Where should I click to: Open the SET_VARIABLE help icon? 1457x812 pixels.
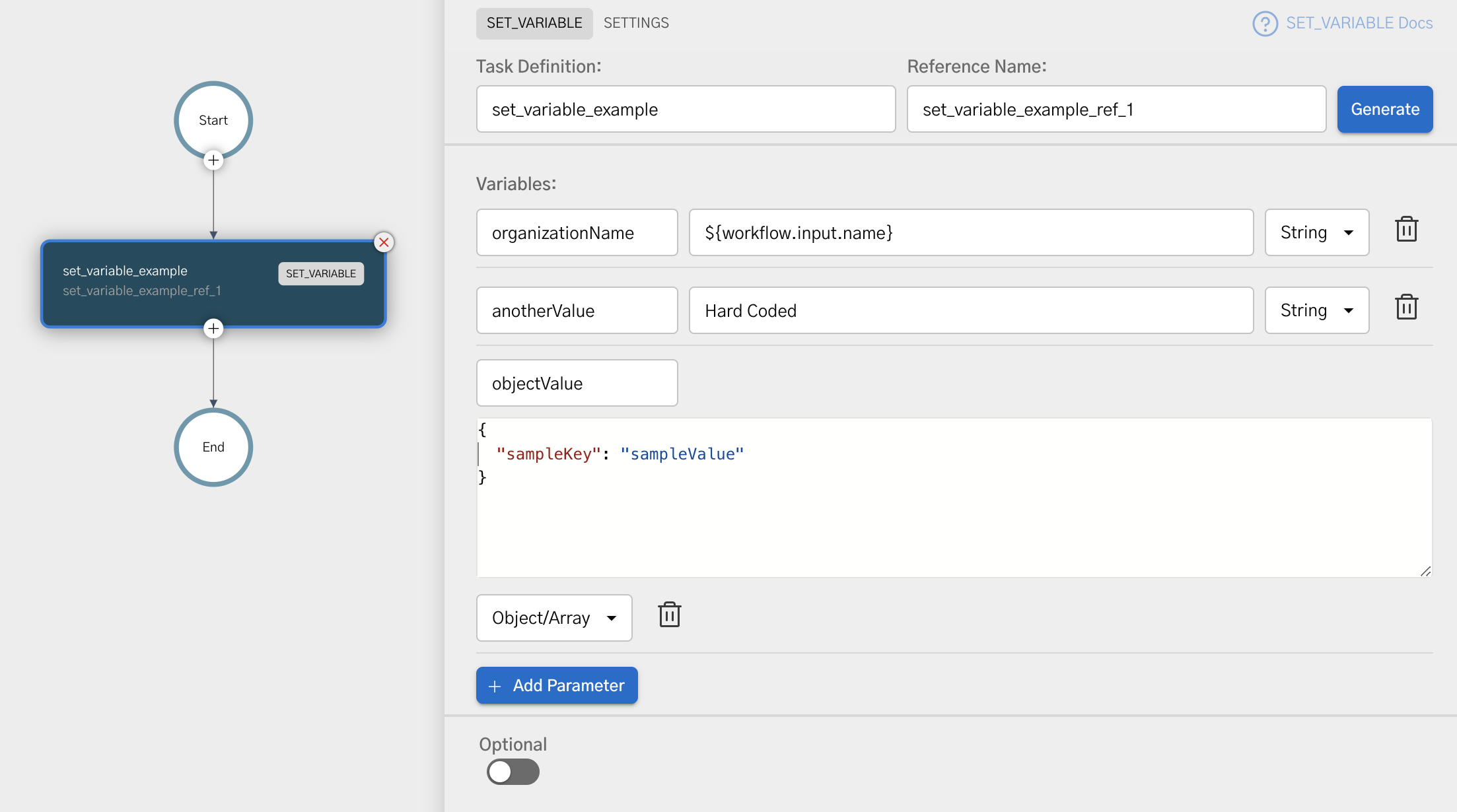(1265, 23)
